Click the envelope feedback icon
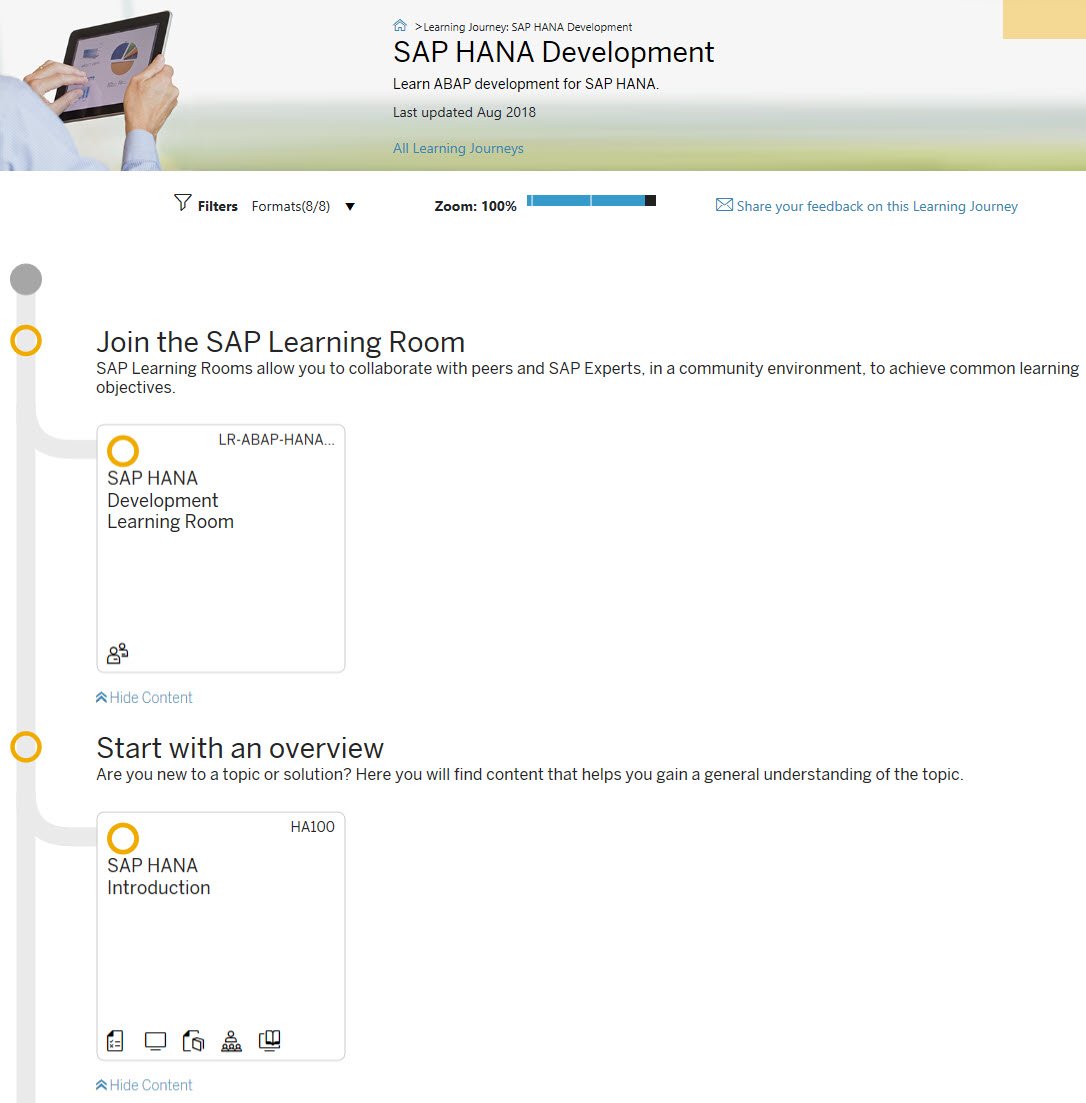The height and width of the screenshot is (1103, 1086). [724, 205]
